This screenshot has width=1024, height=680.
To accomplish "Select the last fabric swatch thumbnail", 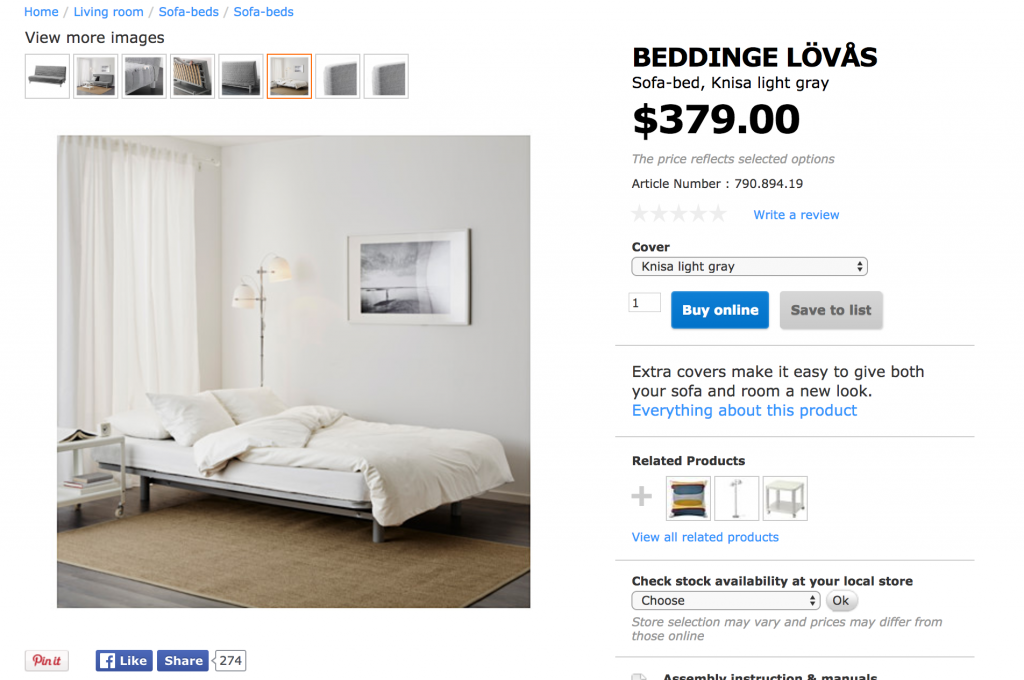I will (386, 76).
